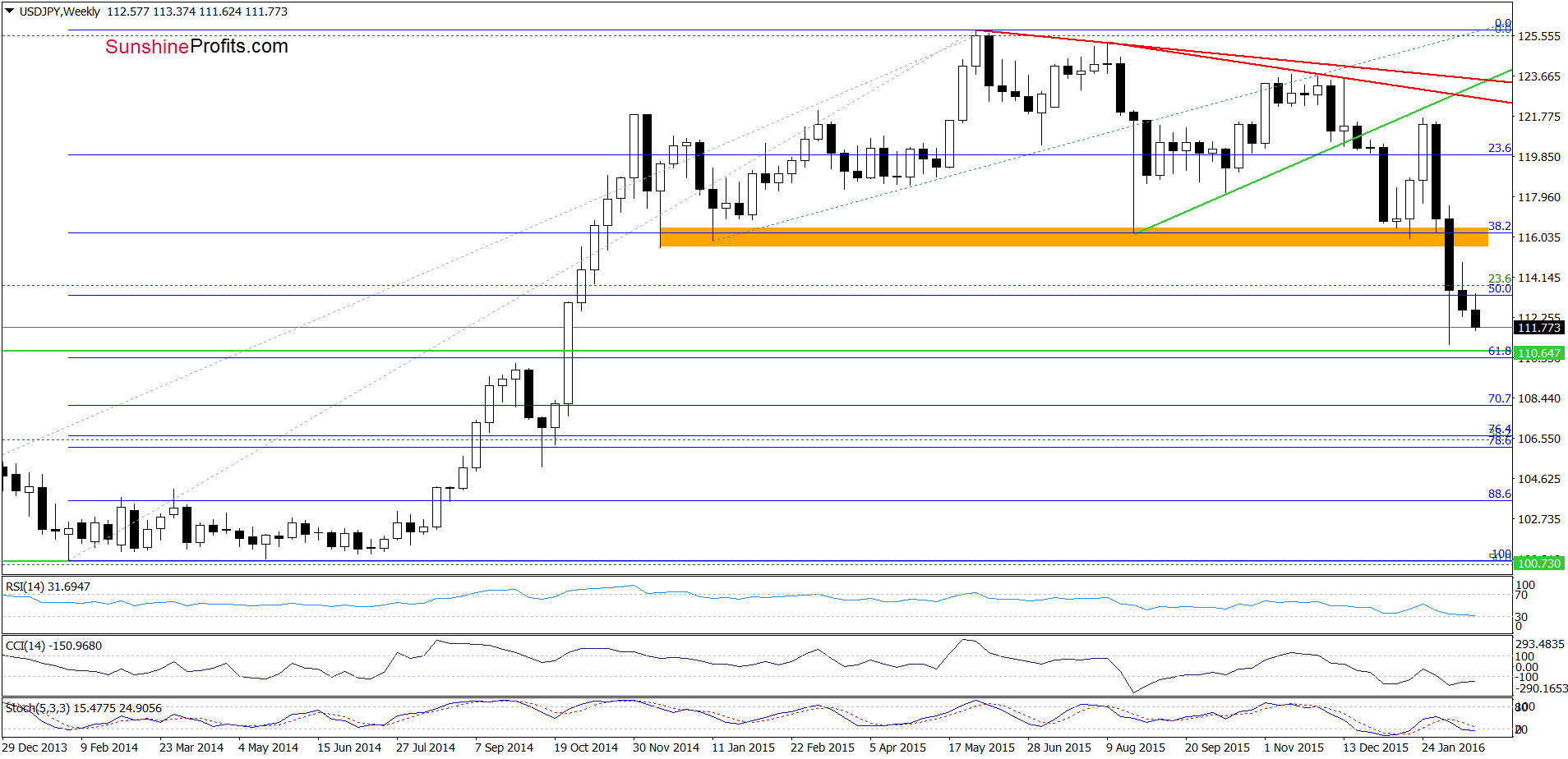1568x759 pixels.
Task: Select the 30 Nov 2014 date label
Action: 666,747
